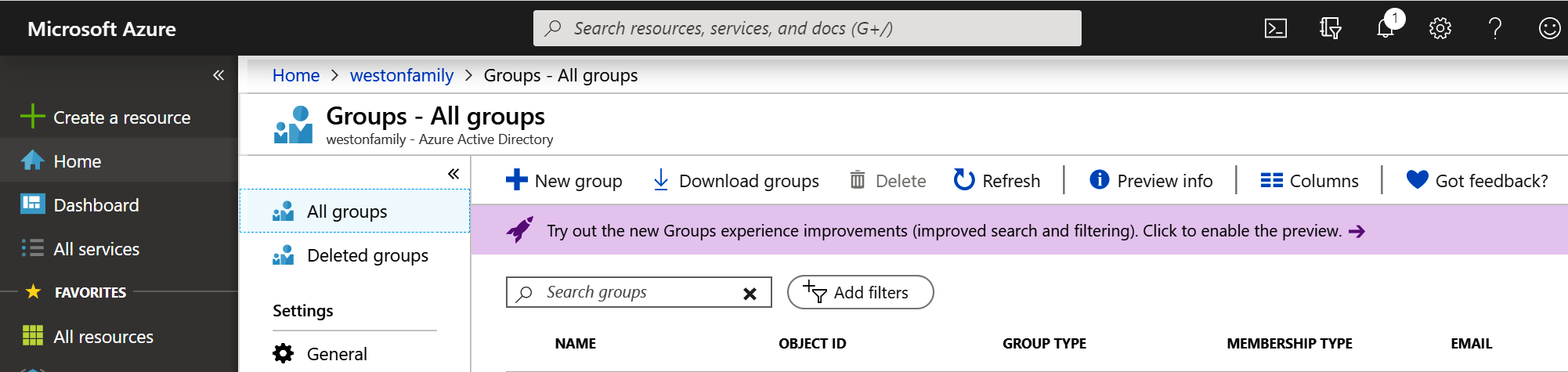Screen dimensions: 1568x372
Task: Select All groups in blade menu
Action: (x=355, y=211)
